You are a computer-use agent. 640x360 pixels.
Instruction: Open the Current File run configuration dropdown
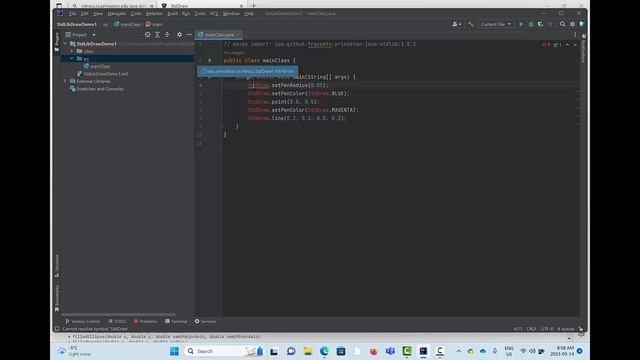click(x=496, y=24)
